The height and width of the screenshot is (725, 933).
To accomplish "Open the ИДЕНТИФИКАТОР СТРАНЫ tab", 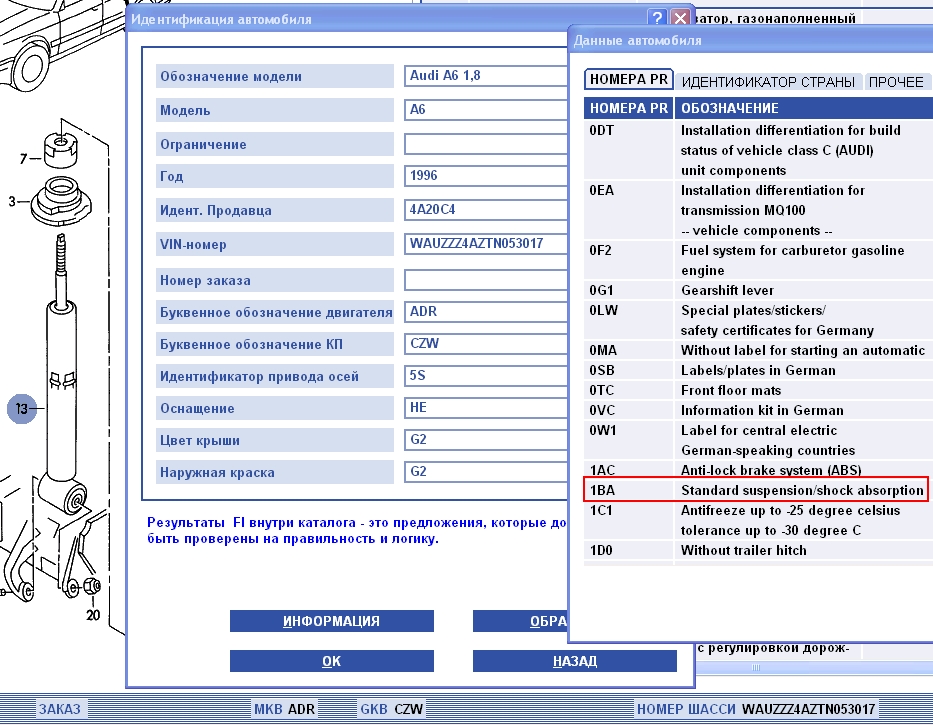I will click(768, 82).
